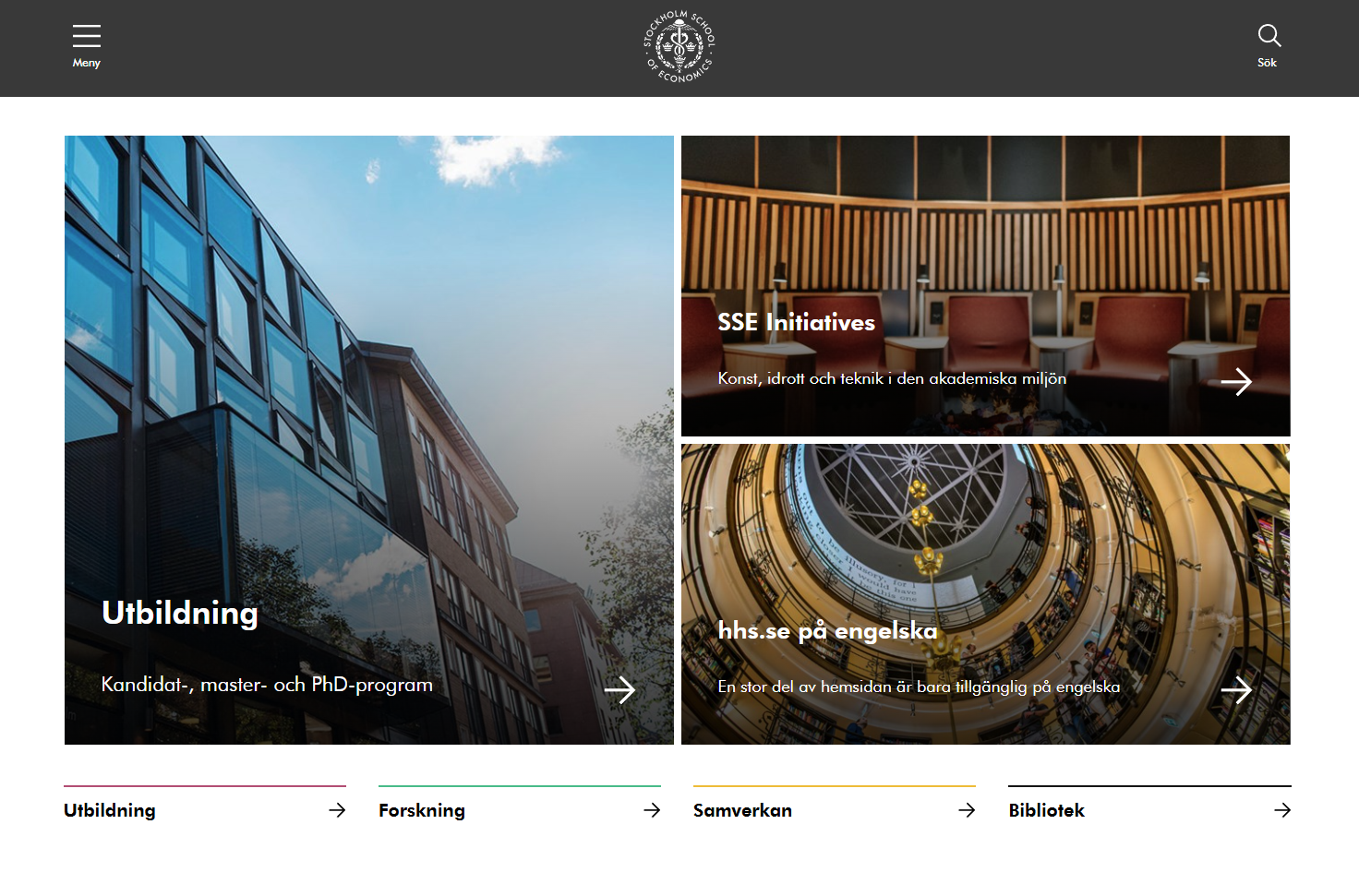Select the bottom Utbildning navigation link
The height and width of the screenshot is (896, 1359).
[x=109, y=810]
